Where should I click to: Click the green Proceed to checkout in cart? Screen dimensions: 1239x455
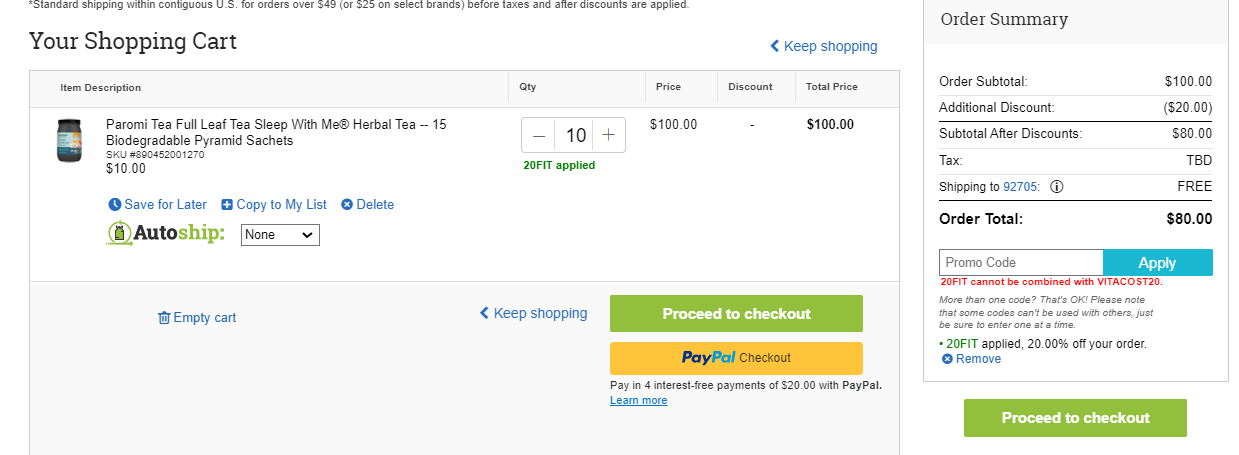(x=736, y=313)
